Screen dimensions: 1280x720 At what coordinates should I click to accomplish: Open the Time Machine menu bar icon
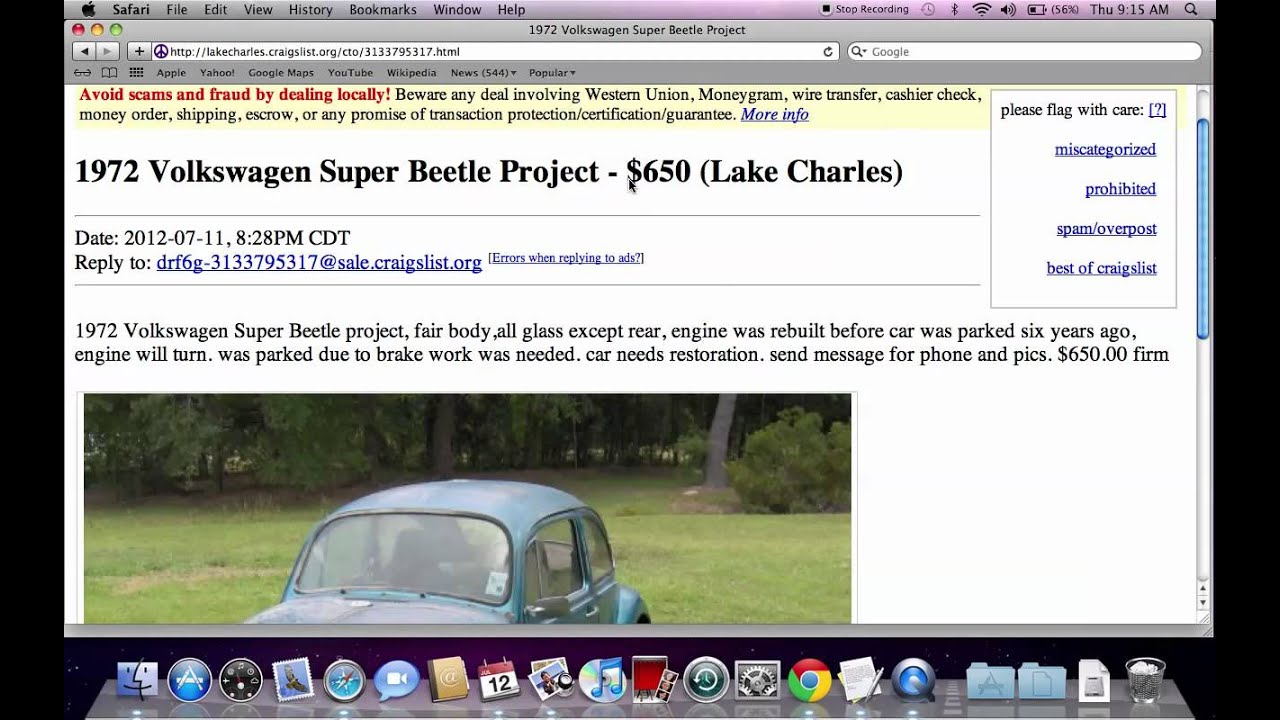(x=928, y=10)
